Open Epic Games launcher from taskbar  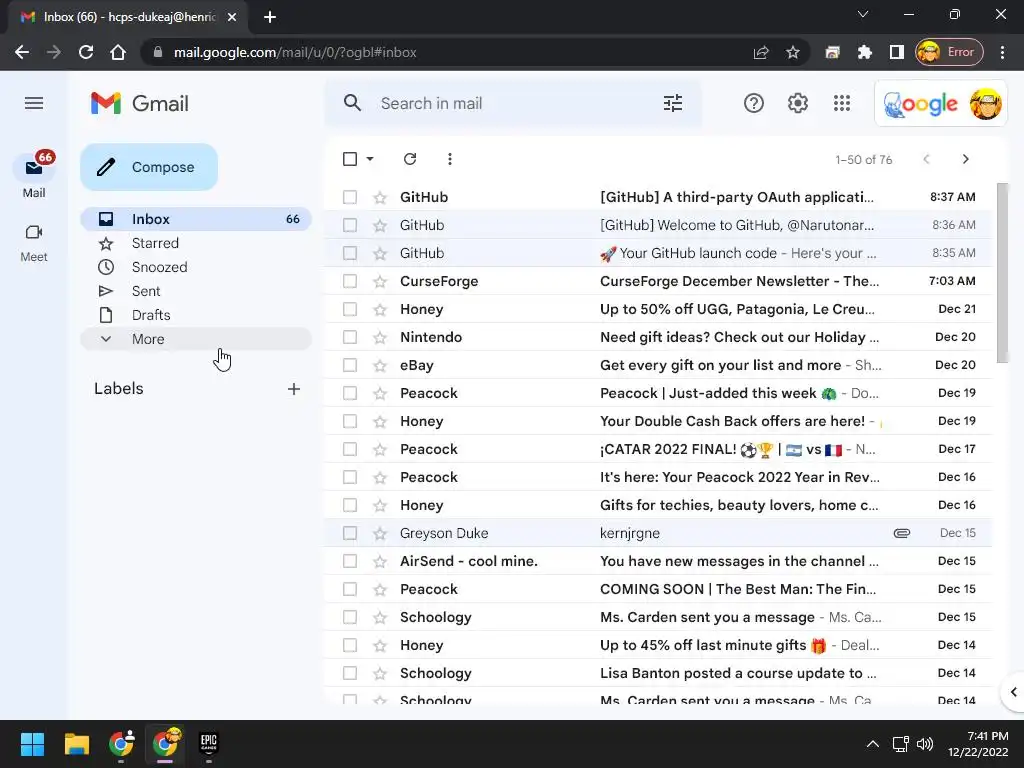point(208,744)
